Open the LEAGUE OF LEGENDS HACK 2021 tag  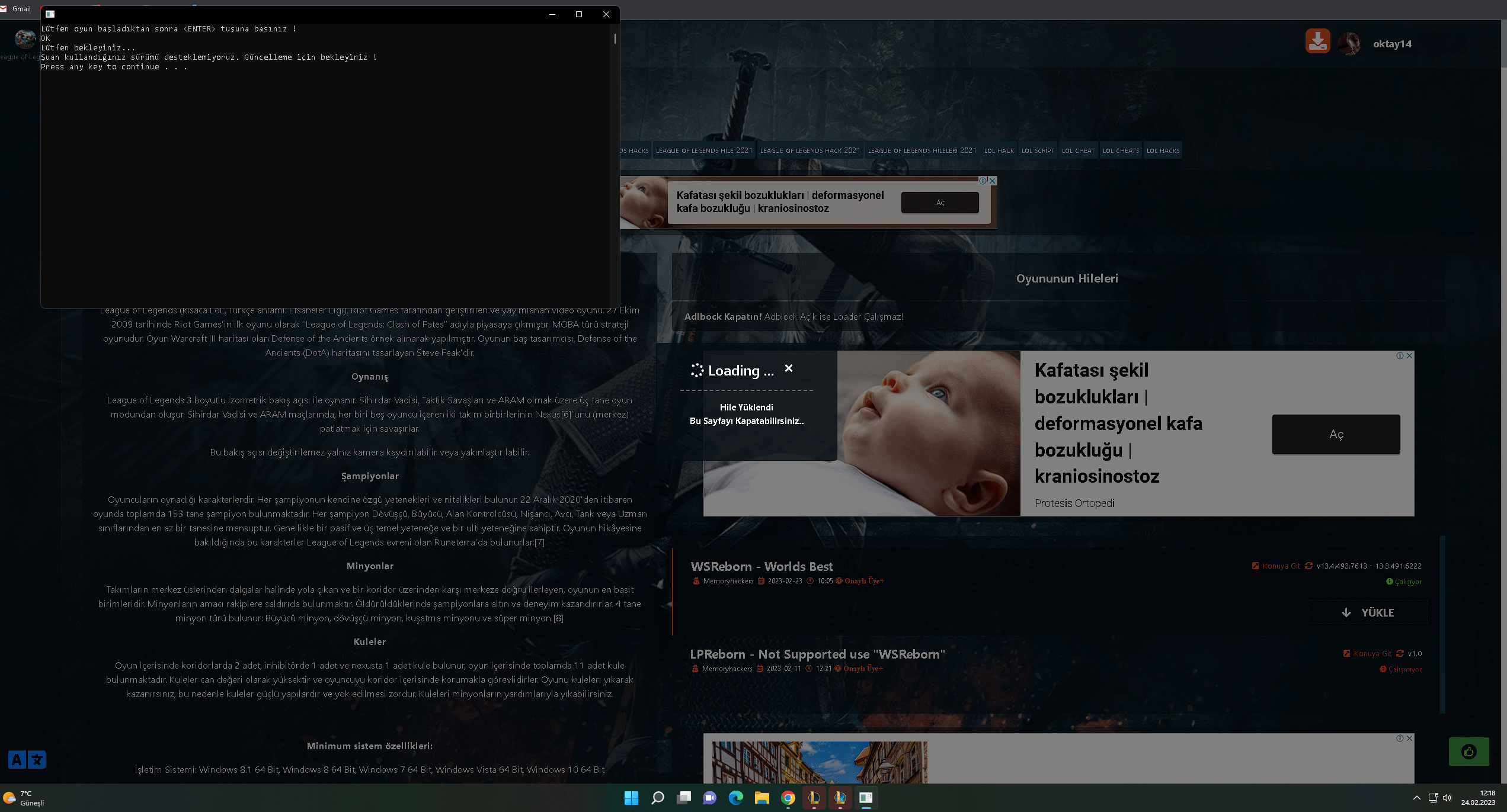click(x=810, y=150)
